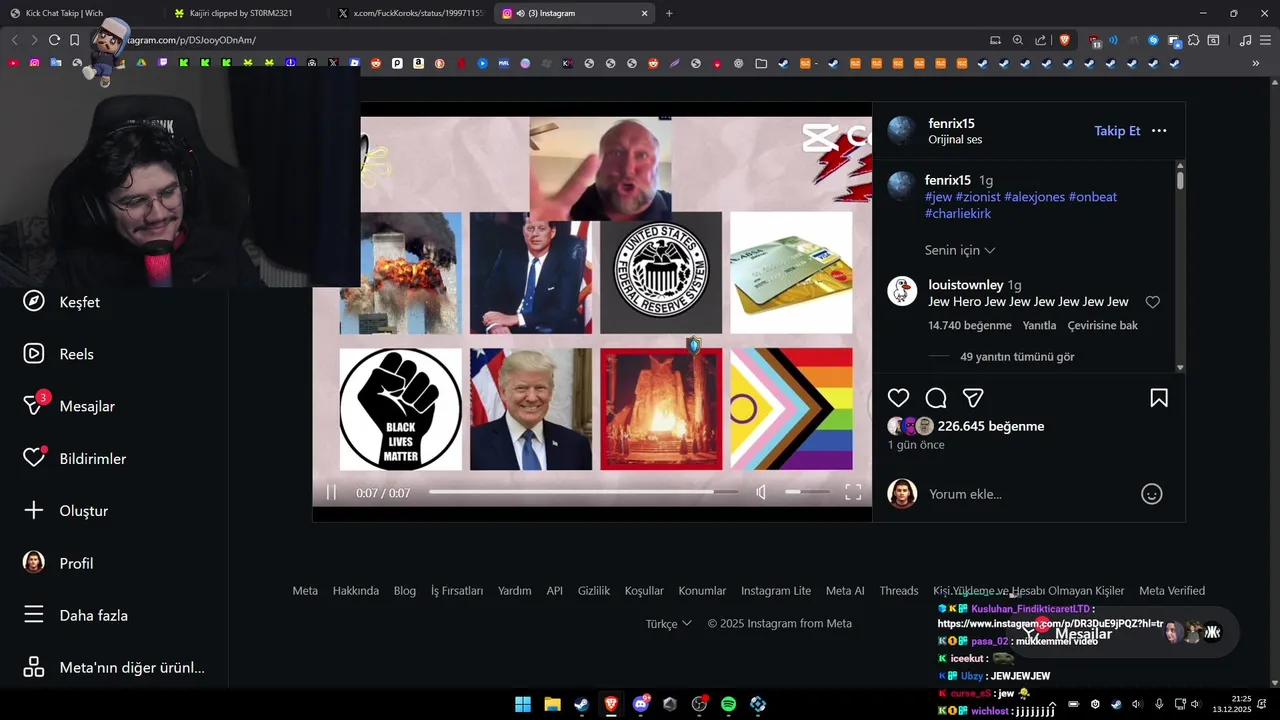Open the Meta Verified footer link
The height and width of the screenshot is (720, 1280).
tap(1172, 591)
